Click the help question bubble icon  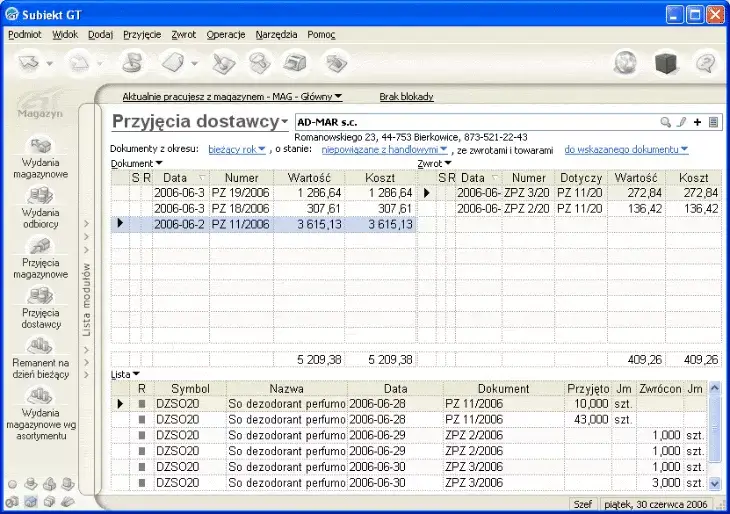coord(706,62)
